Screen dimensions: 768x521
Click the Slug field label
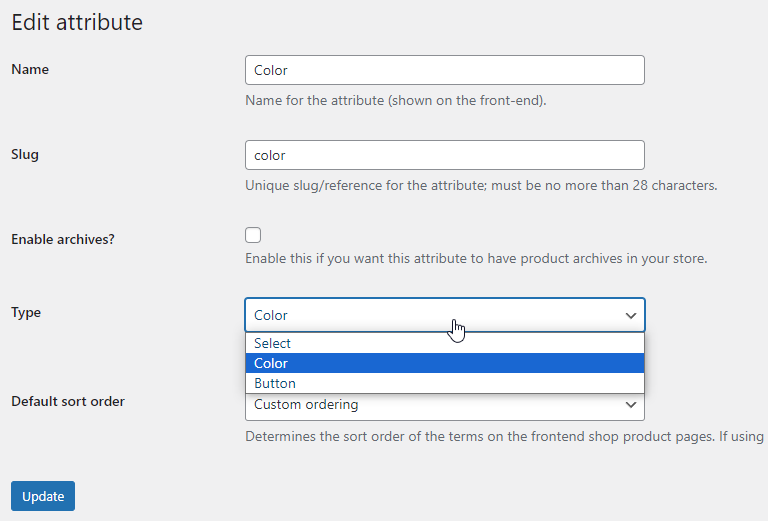tap(24, 154)
